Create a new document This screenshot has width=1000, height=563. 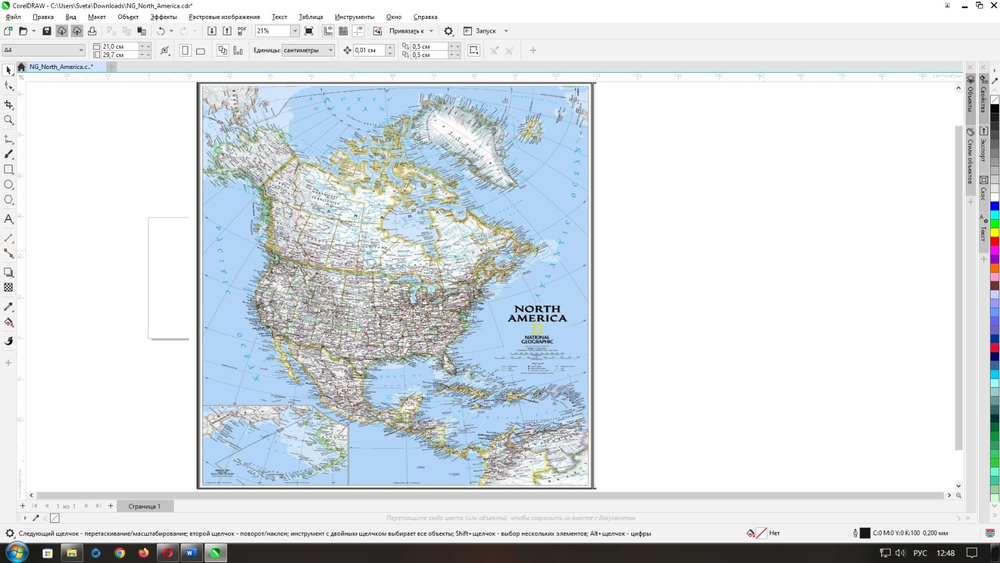pos(8,31)
